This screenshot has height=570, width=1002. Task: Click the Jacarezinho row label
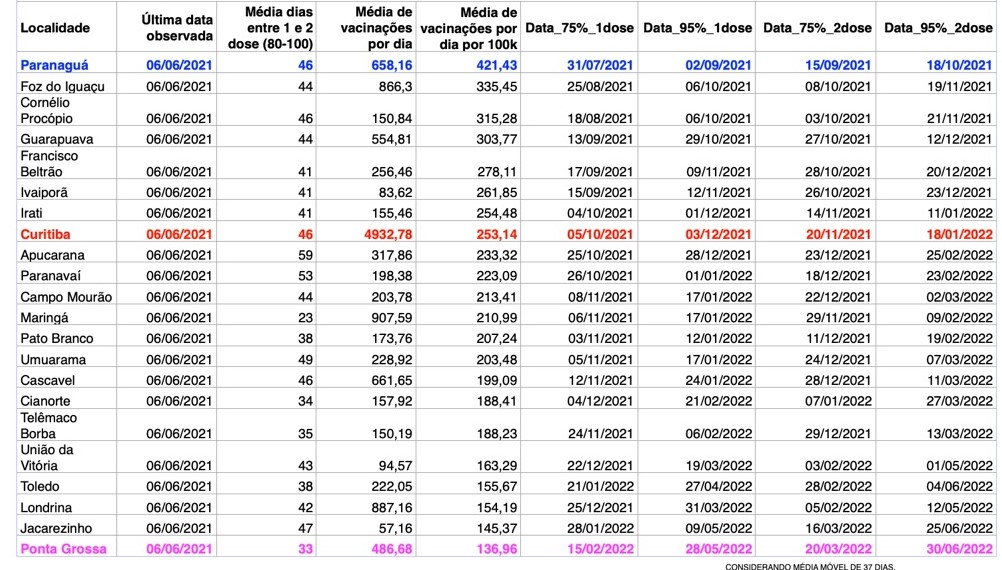[x=56, y=528]
